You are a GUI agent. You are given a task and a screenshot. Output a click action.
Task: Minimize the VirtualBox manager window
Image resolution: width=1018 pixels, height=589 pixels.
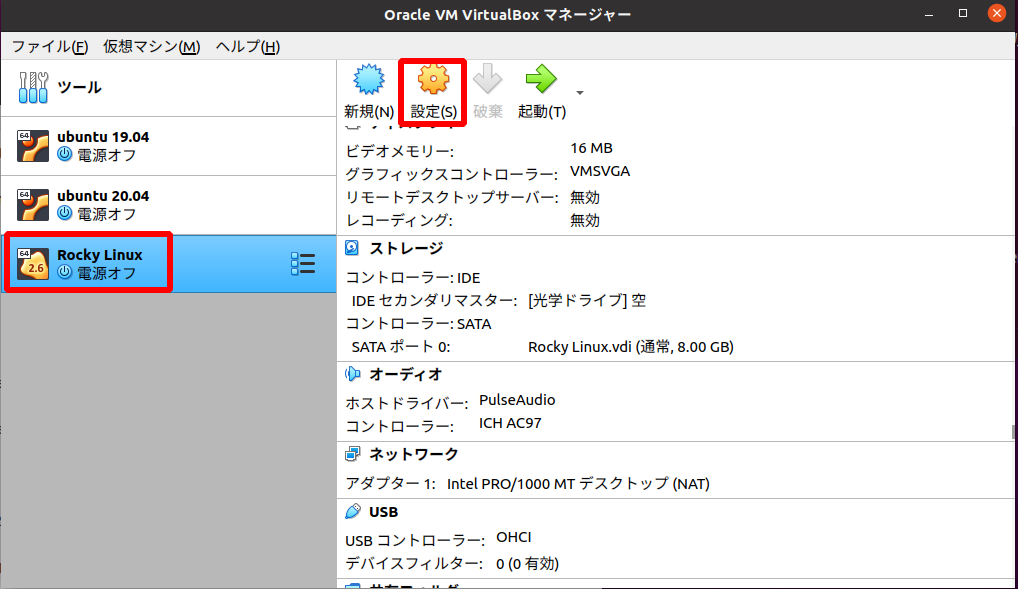(929, 14)
